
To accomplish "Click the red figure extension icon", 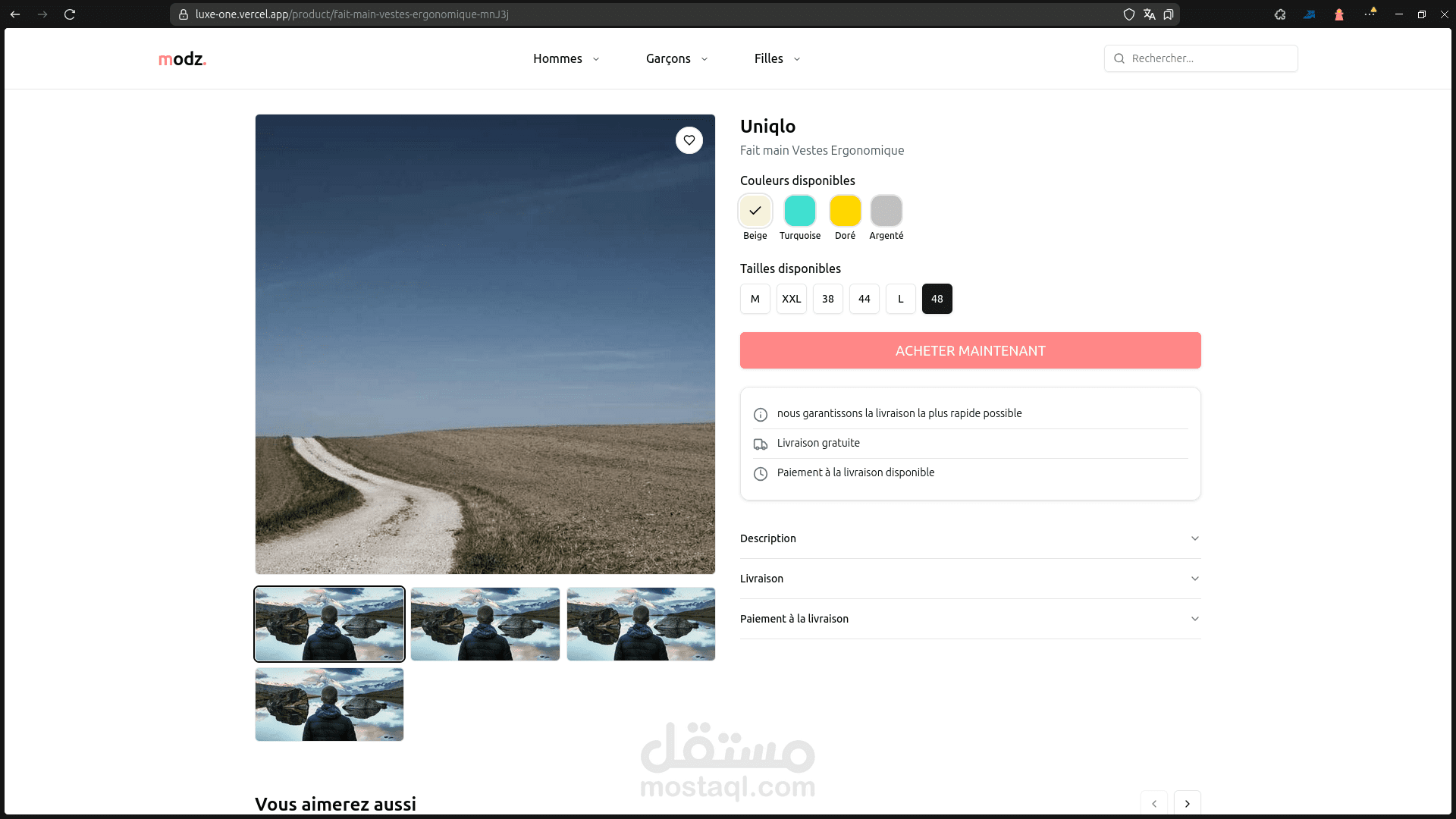I will (1339, 14).
